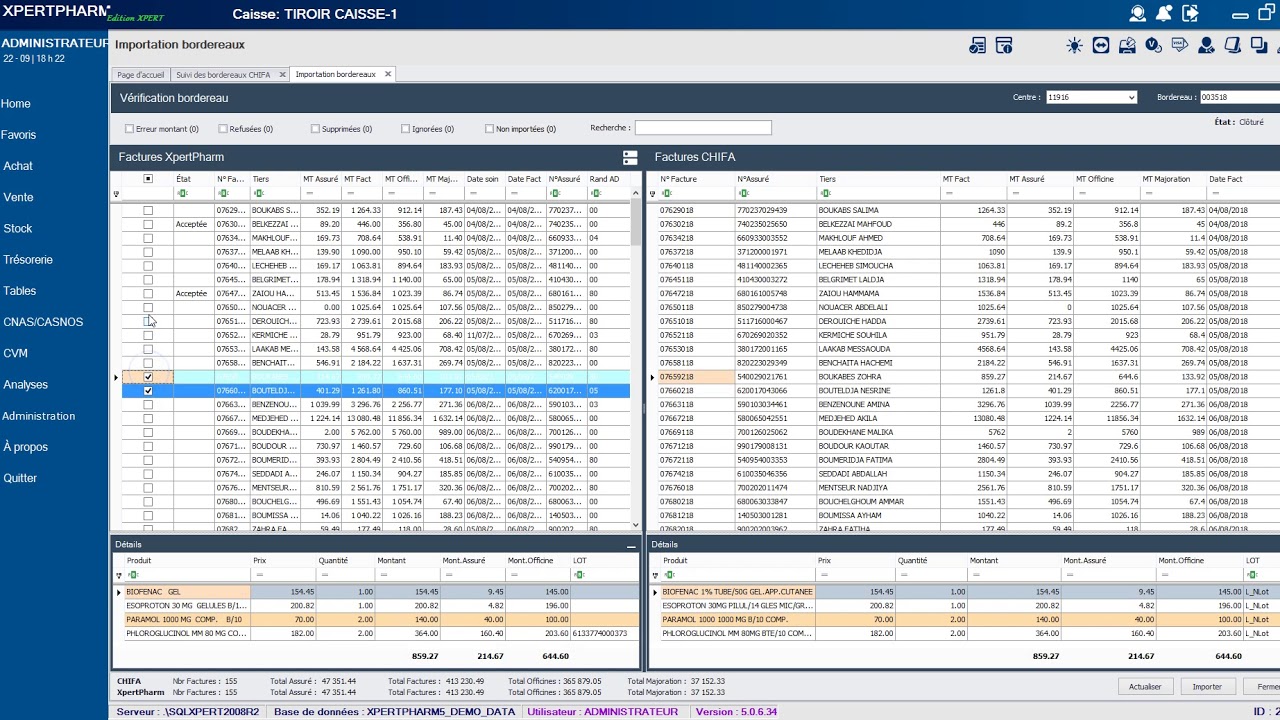Check the BELKEZZAI row checkbox
1280x720 pixels.
coord(148,225)
